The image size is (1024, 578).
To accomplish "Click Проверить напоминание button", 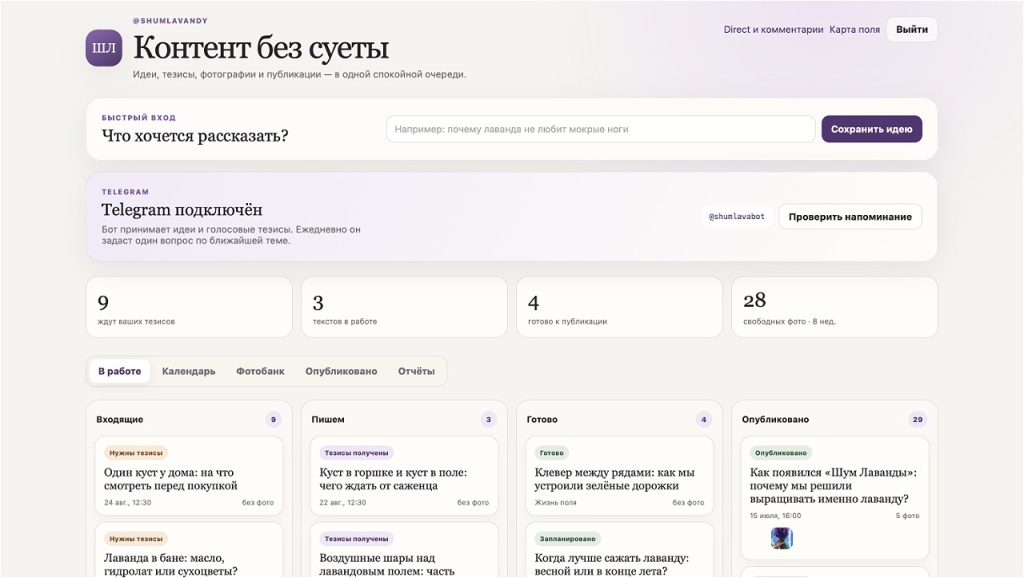I will point(850,217).
